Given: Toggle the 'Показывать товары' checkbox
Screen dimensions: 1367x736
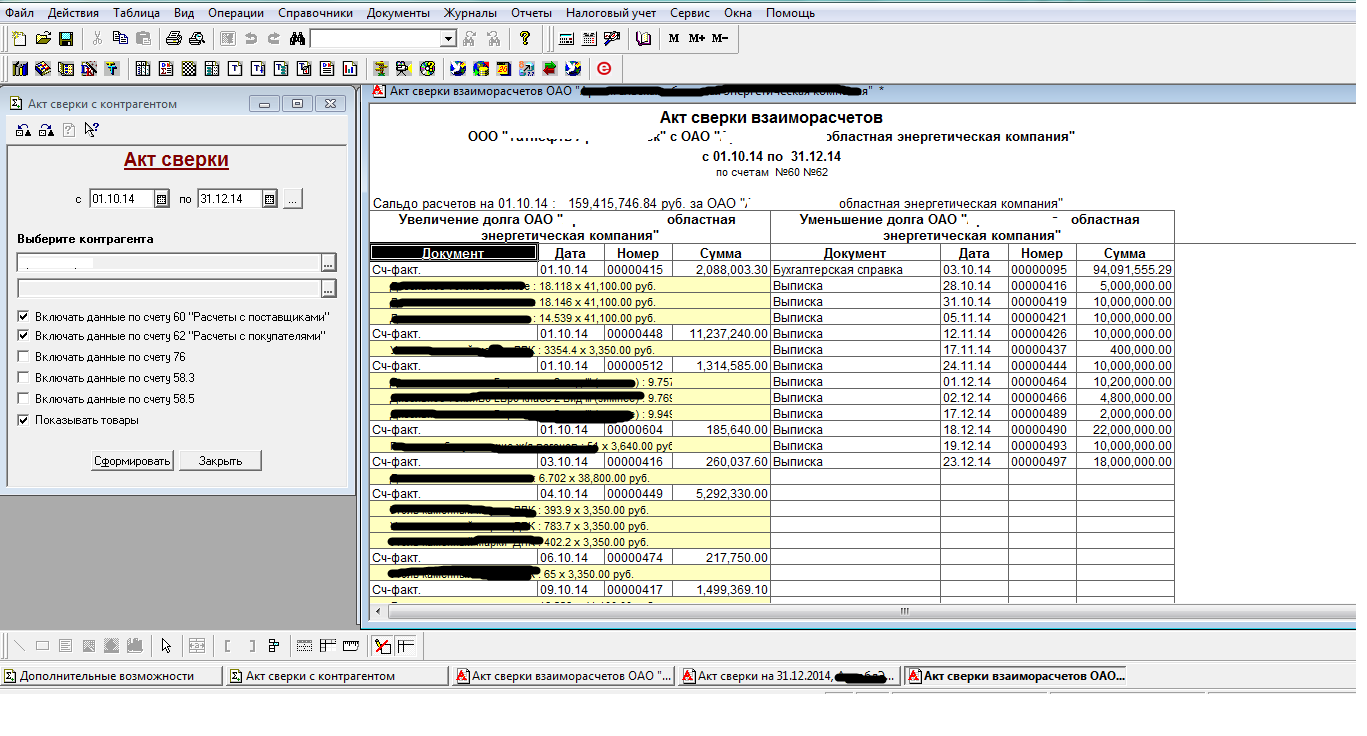Looking at the screenshot, I should 23,420.
